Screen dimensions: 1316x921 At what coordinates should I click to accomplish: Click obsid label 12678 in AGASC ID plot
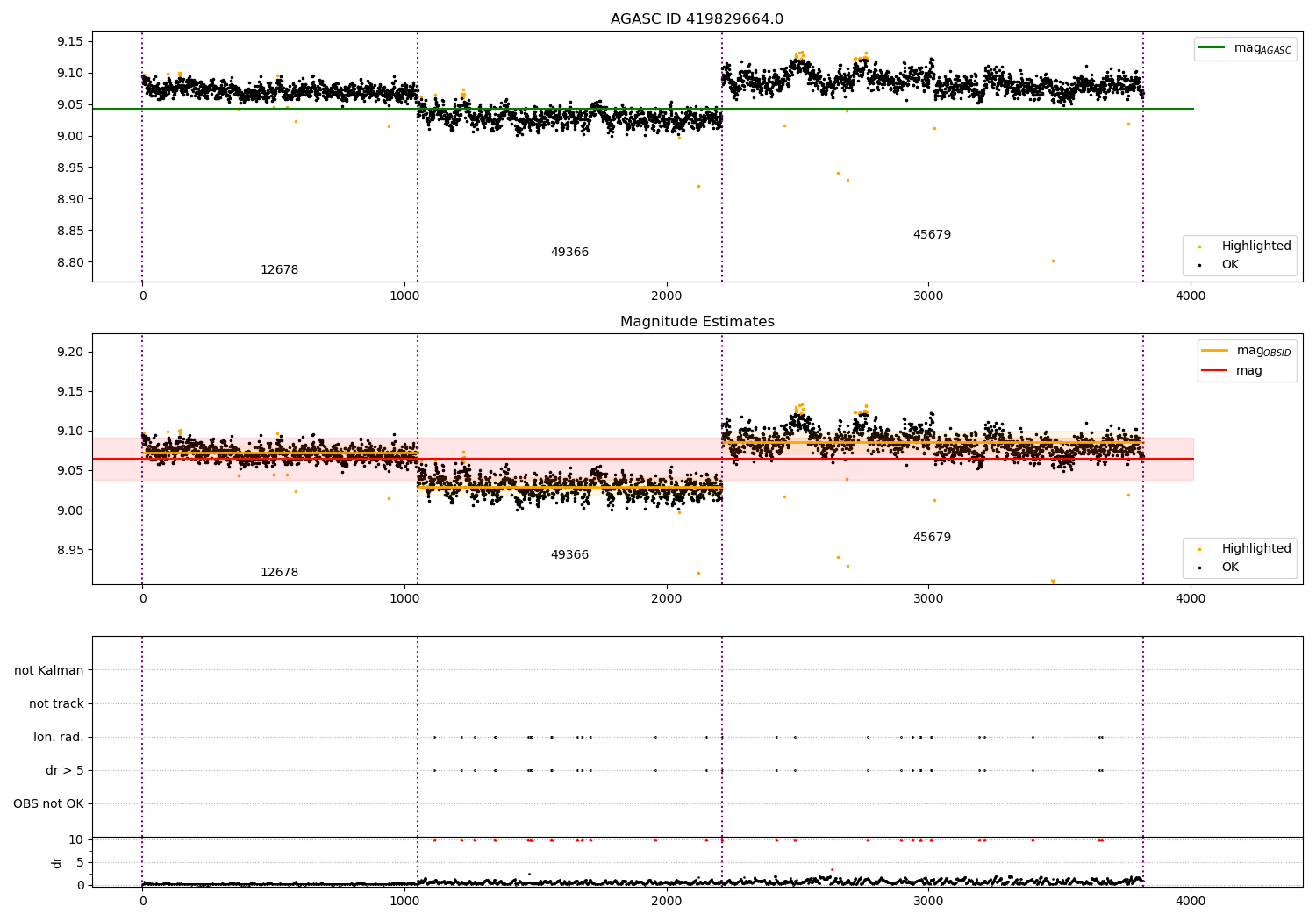point(279,270)
